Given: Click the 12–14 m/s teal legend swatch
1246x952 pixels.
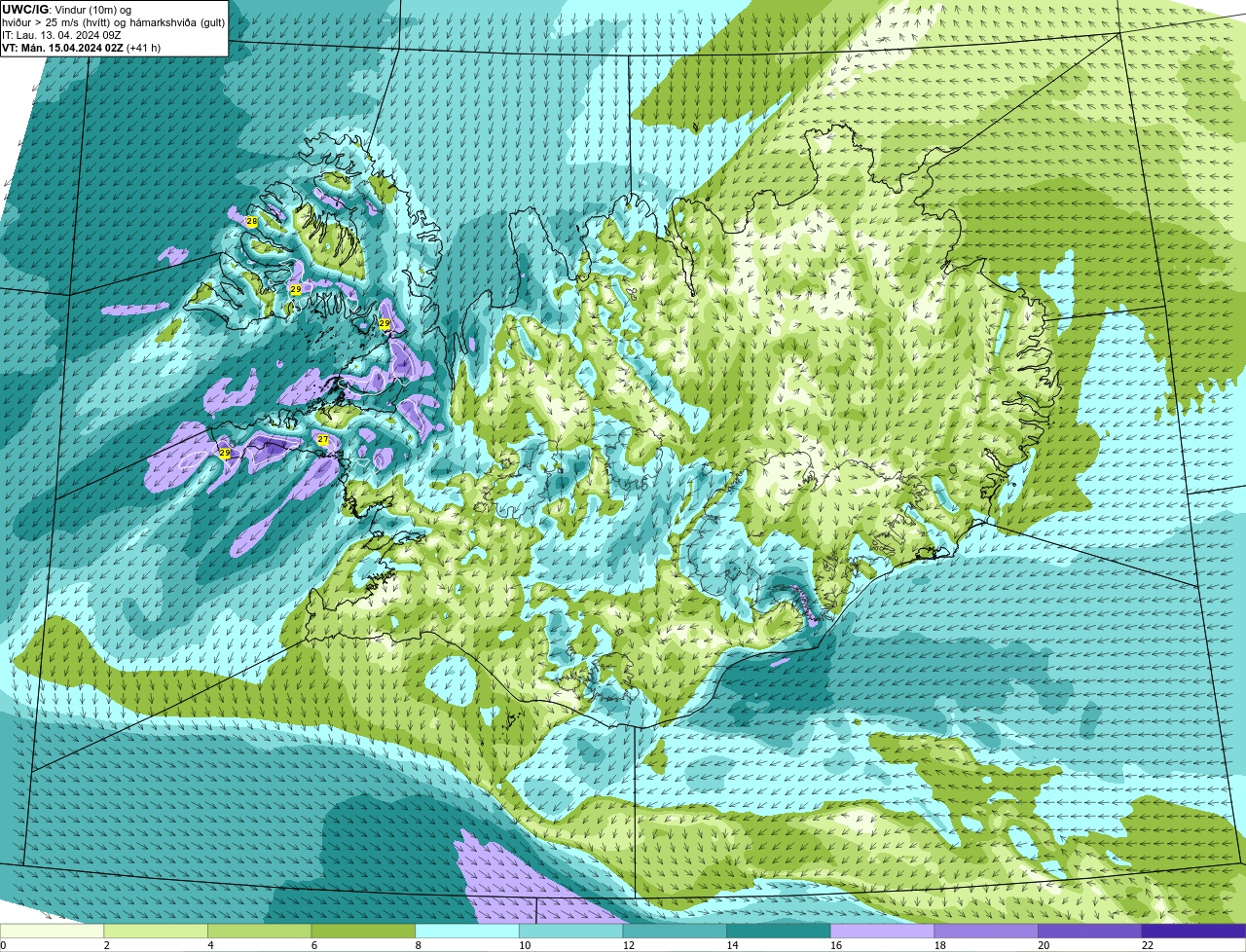Looking at the screenshot, I should [x=675, y=932].
